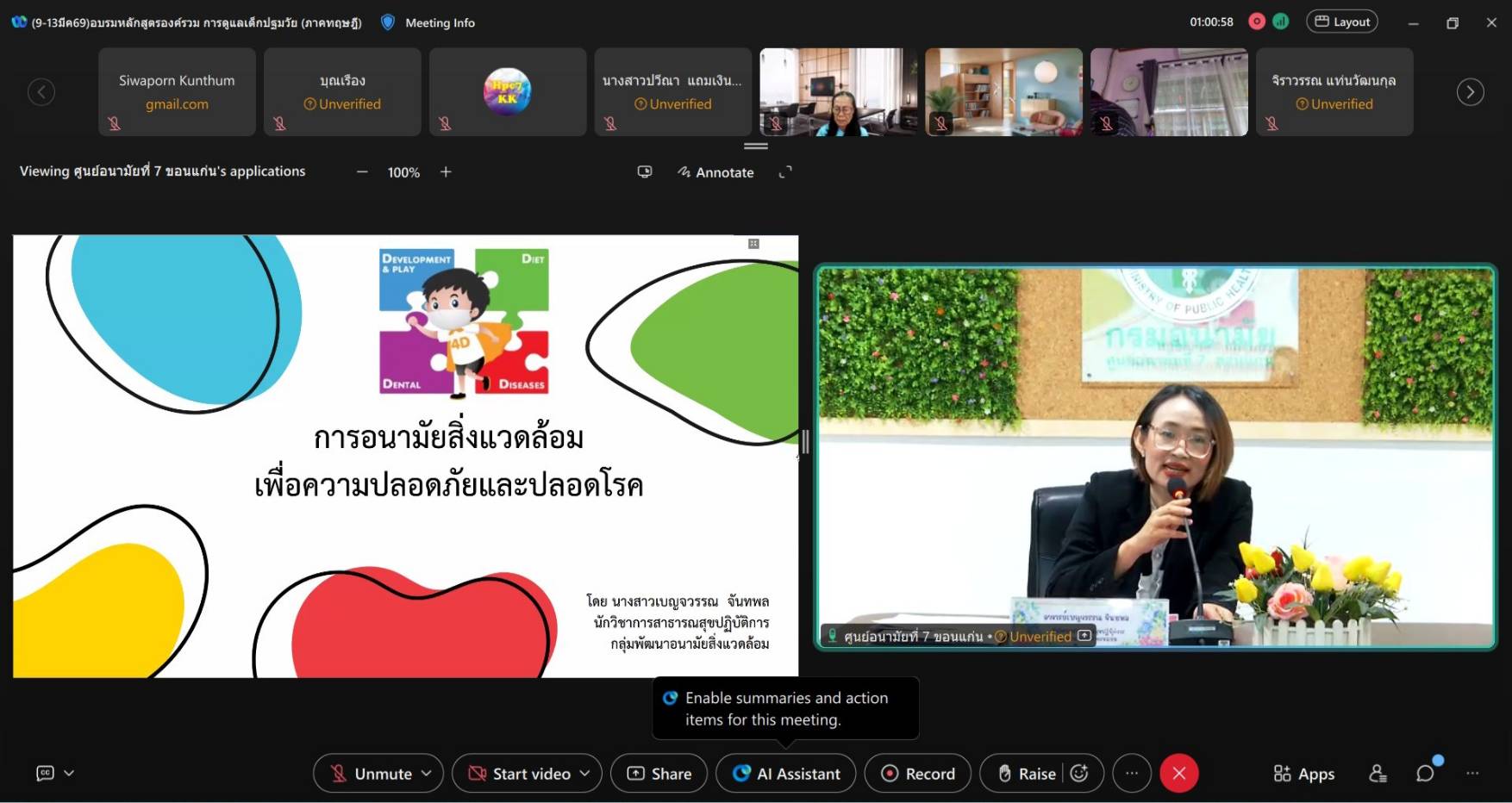Image resolution: width=1512 pixels, height=803 pixels.
Task: Raise your hand
Action: click(x=1026, y=774)
